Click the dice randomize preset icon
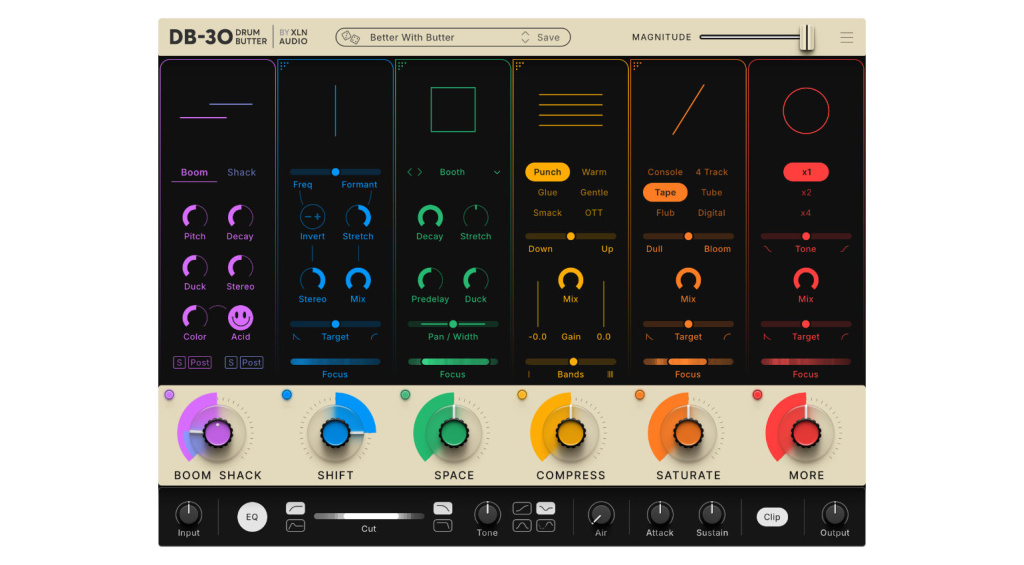1024x565 pixels. pyautogui.click(x=351, y=37)
